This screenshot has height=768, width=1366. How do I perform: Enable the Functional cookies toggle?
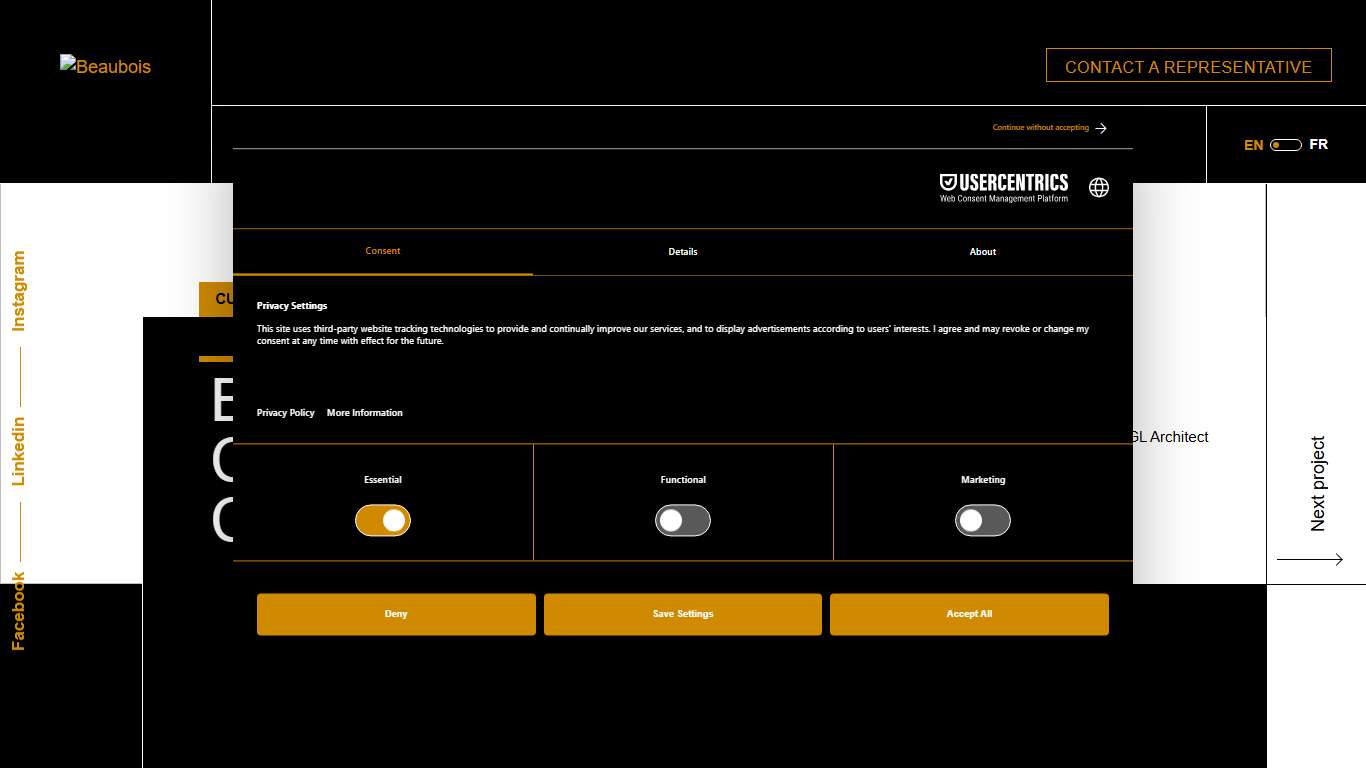(x=683, y=521)
